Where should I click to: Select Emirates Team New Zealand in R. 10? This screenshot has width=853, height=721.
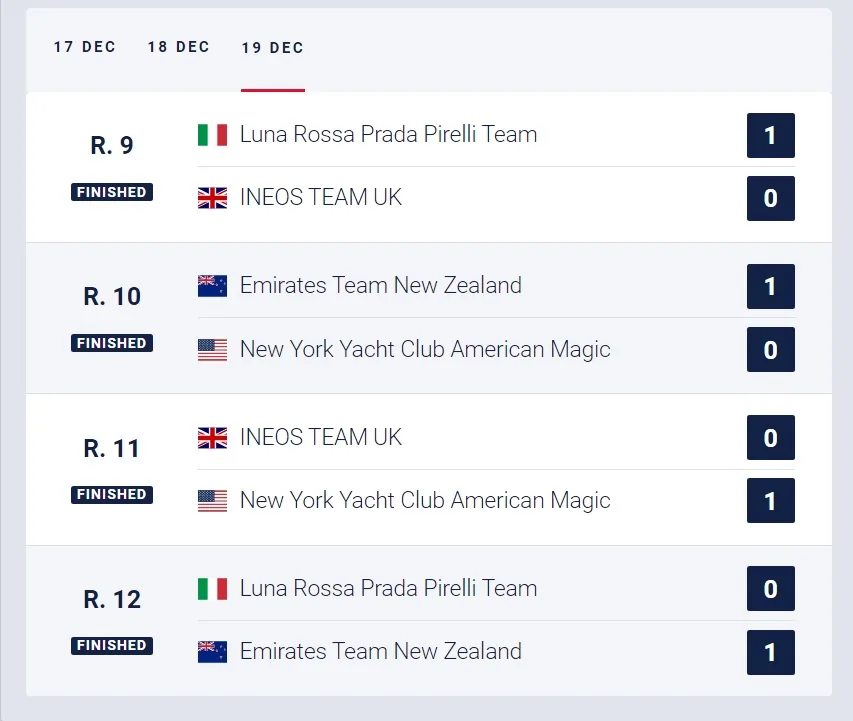click(381, 285)
